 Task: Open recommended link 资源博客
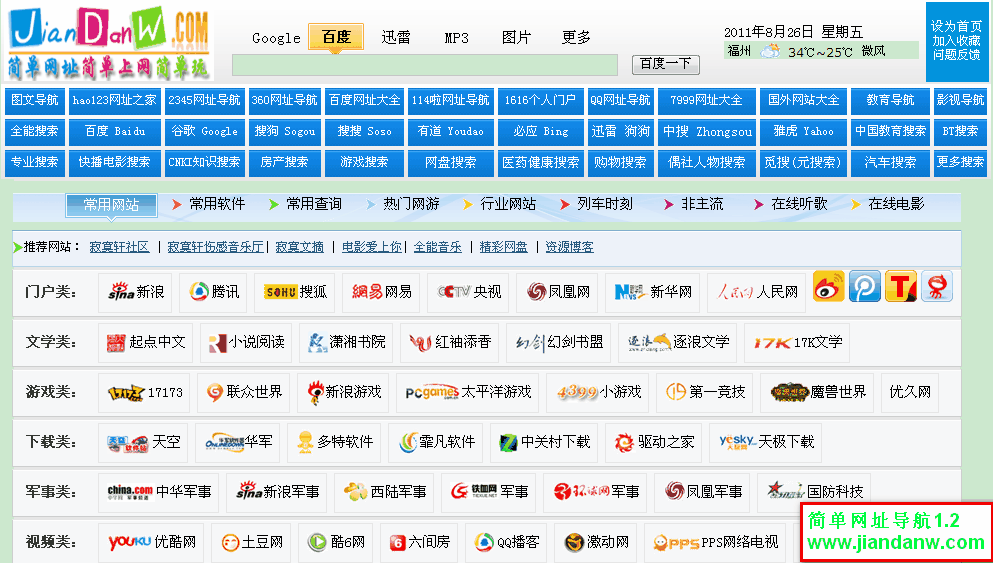tap(570, 248)
